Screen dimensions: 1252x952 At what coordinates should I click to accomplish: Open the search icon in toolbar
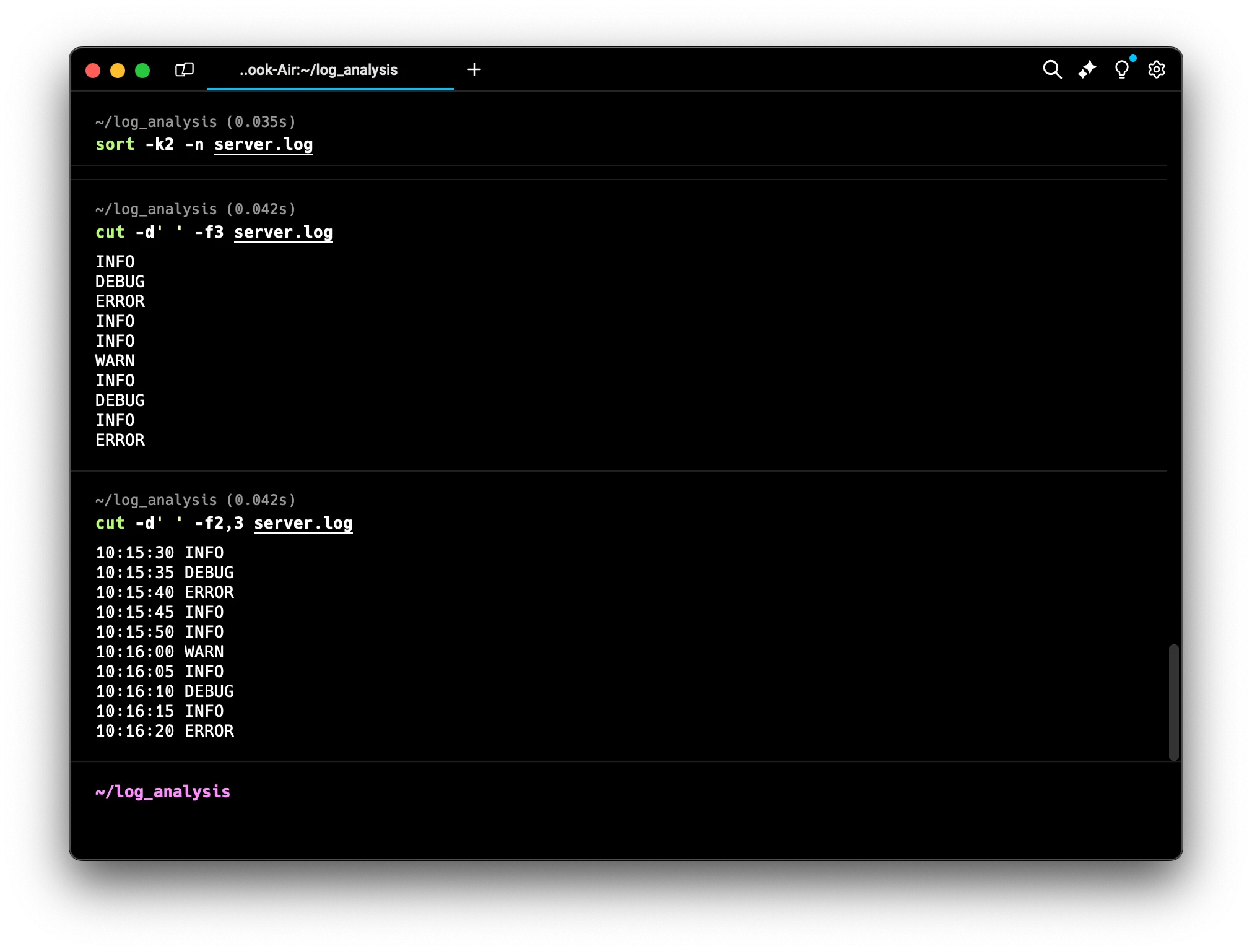pos(1052,69)
